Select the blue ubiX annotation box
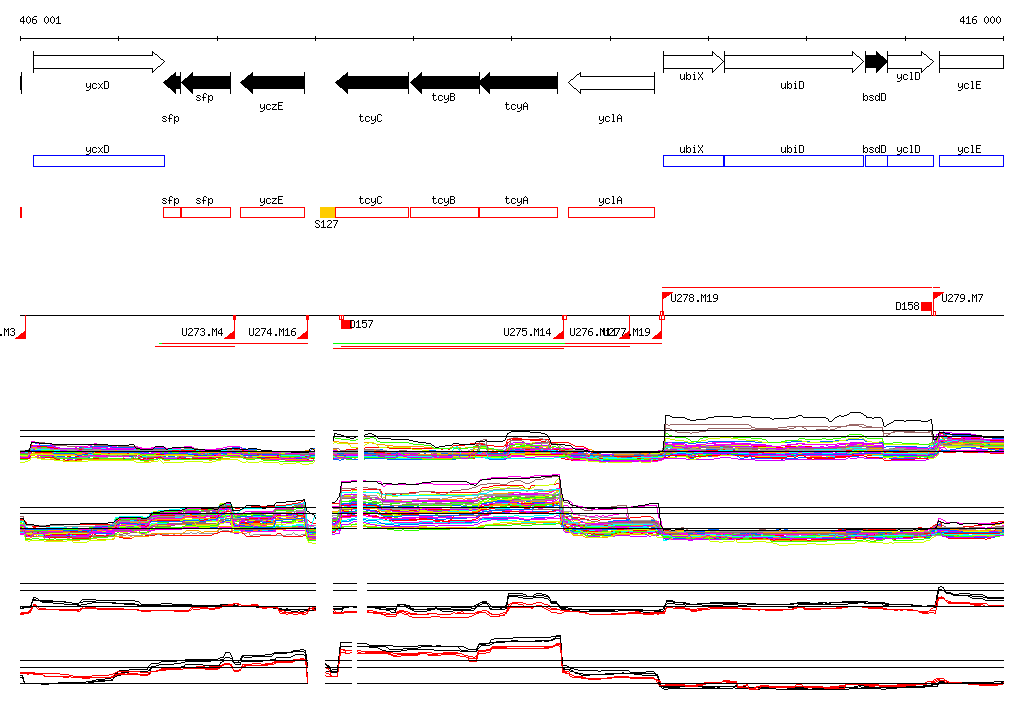The height and width of the screenshot is (714, 1024). [694, 161]
